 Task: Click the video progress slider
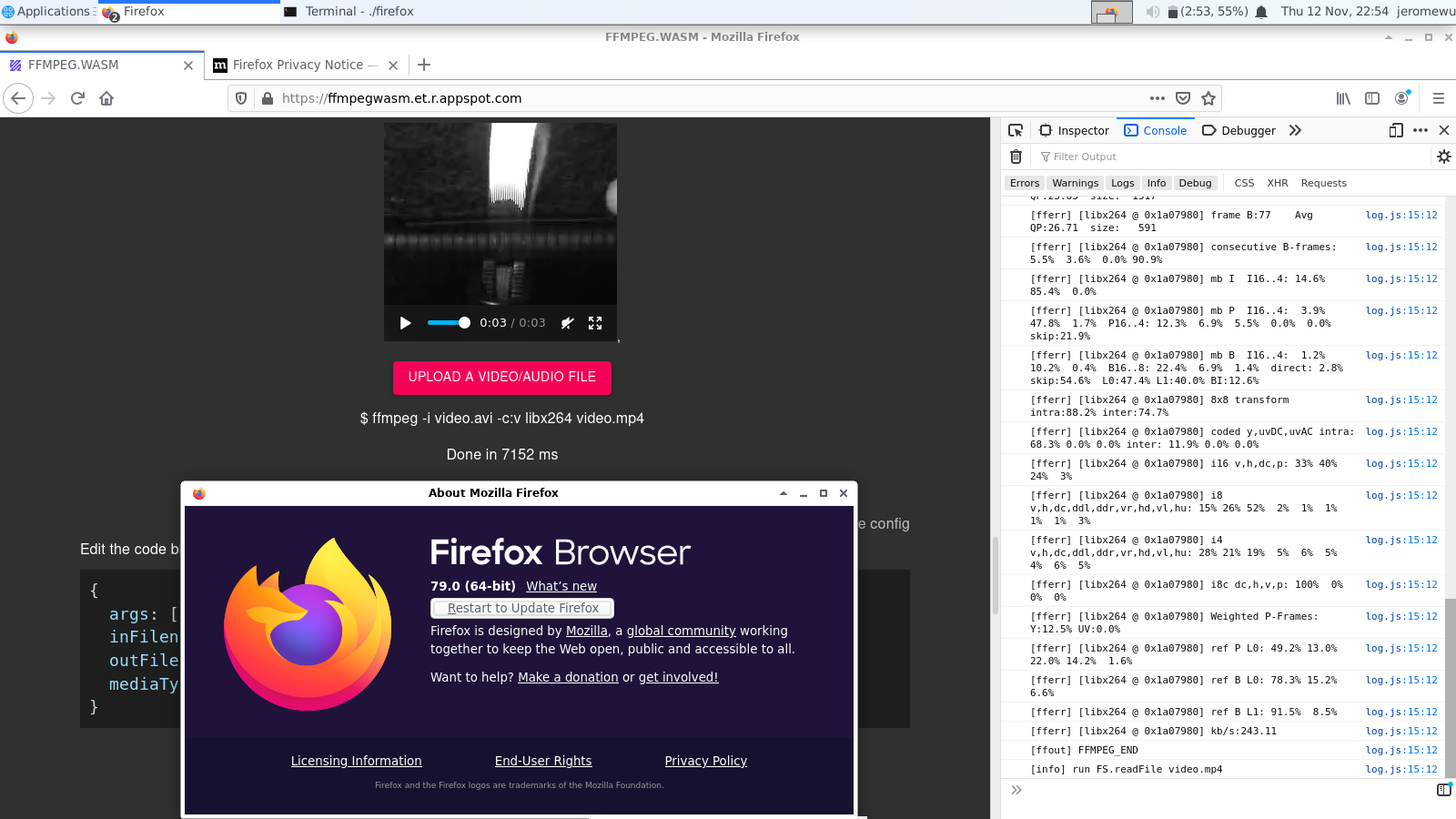(x=448, y=323)
